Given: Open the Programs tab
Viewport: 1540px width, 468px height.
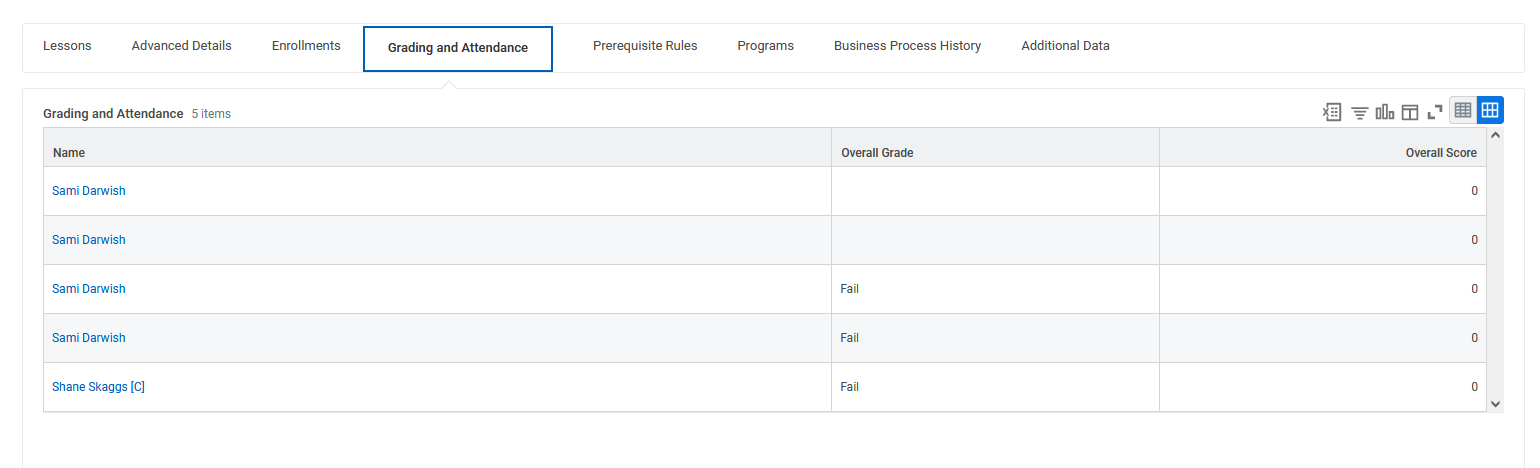Looking at the screenshot, I should 765,46.
